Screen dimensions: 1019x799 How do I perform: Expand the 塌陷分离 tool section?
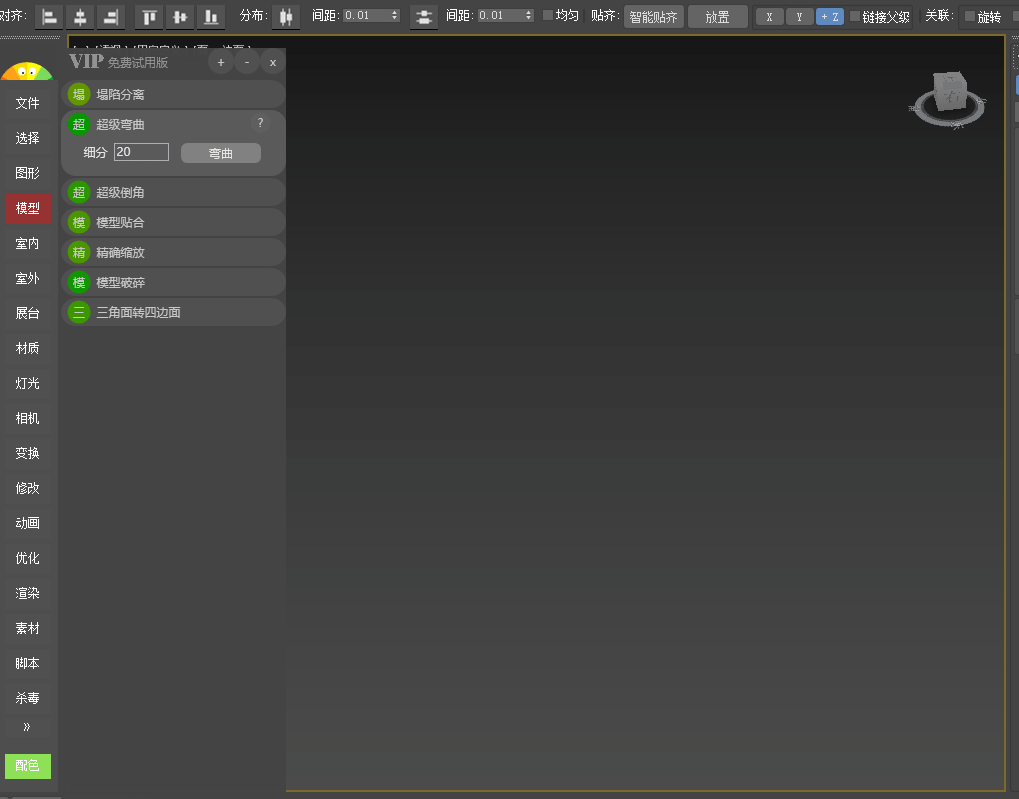[173, 95]
